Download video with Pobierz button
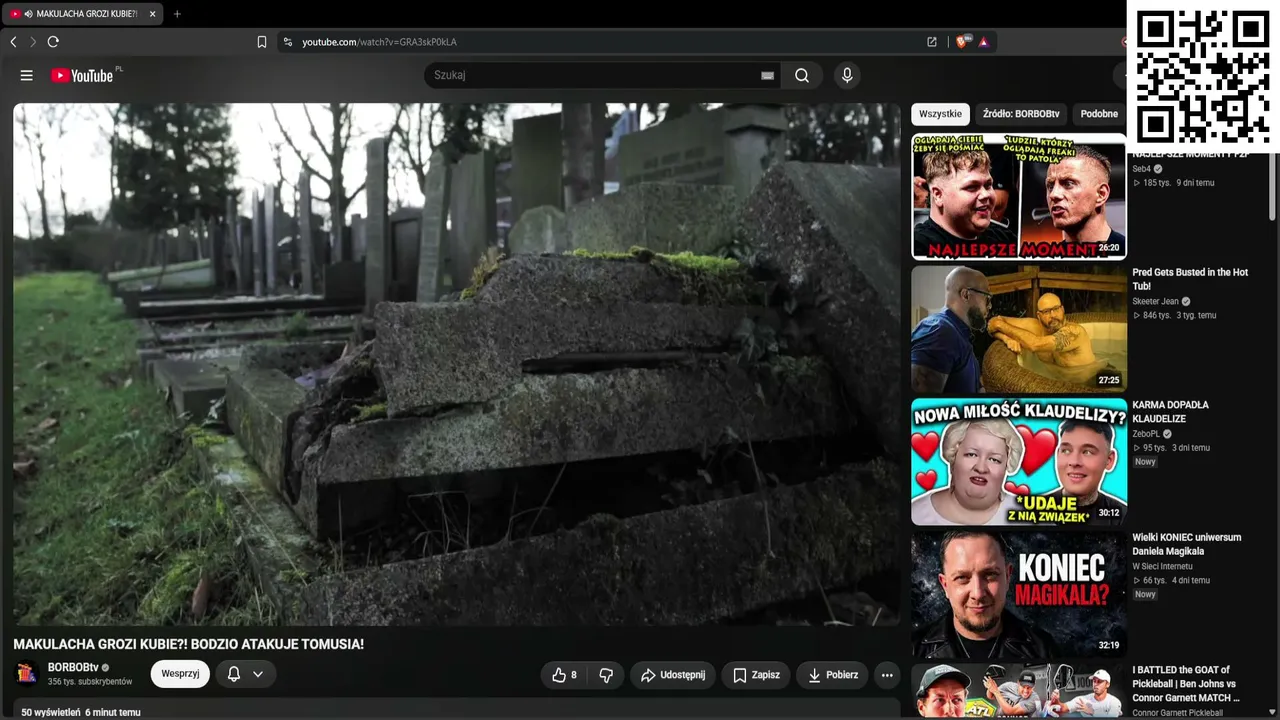The height and width of the screenshot is (720, 1280). click(832, 675)
